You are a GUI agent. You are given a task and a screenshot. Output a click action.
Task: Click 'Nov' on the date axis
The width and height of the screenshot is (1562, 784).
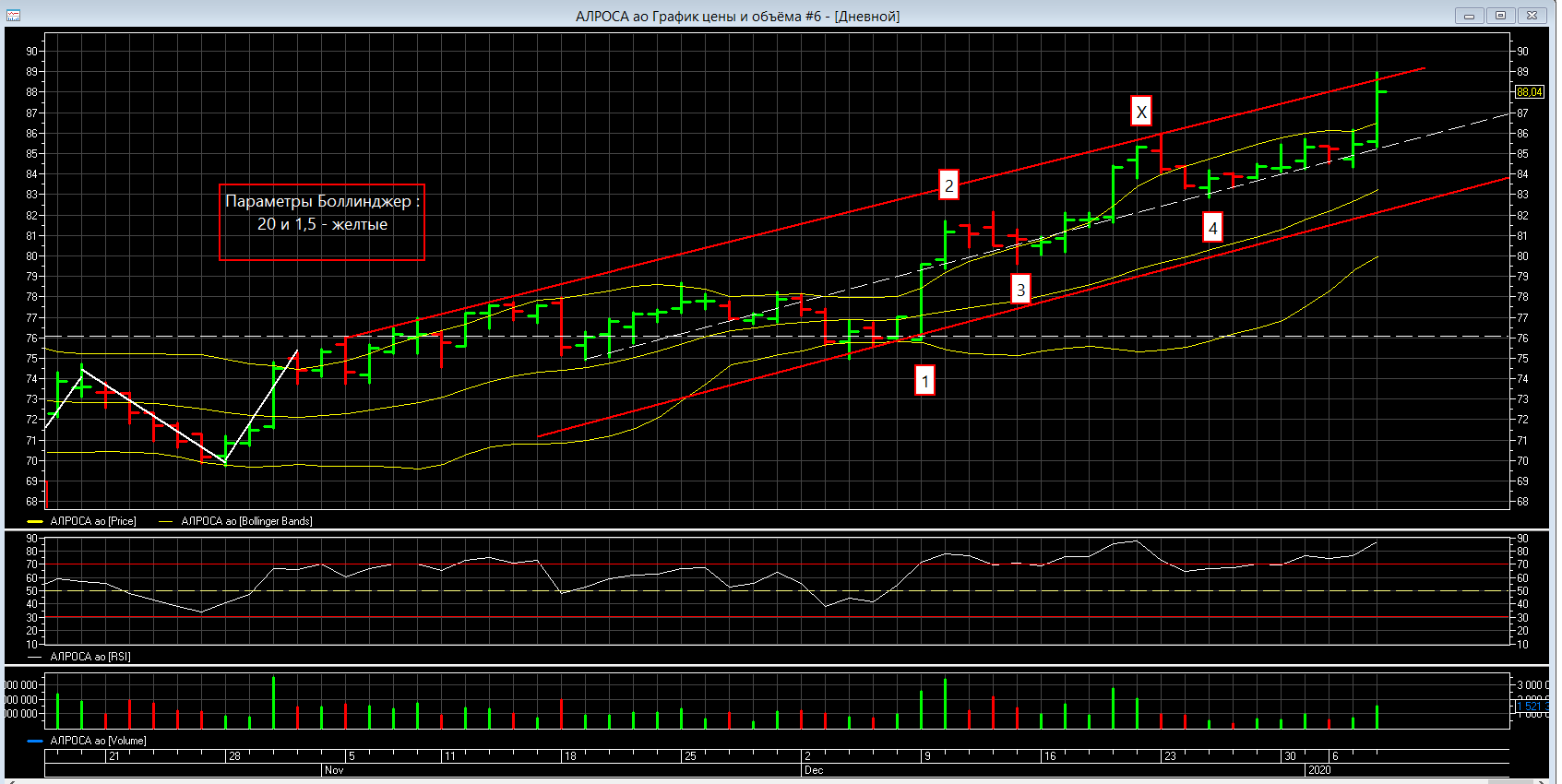[334, 770]
